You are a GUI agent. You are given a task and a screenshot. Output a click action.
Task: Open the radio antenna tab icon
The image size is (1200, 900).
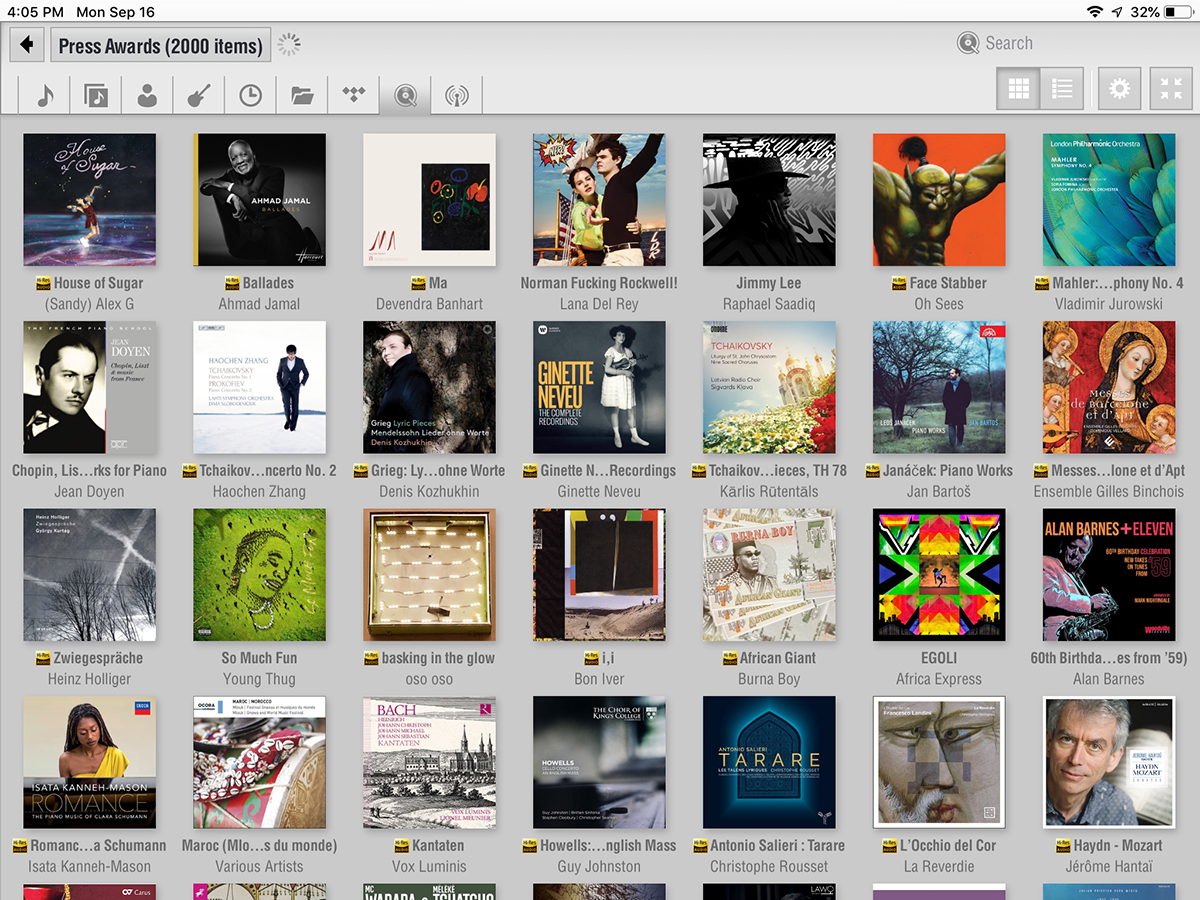[457, 95]
